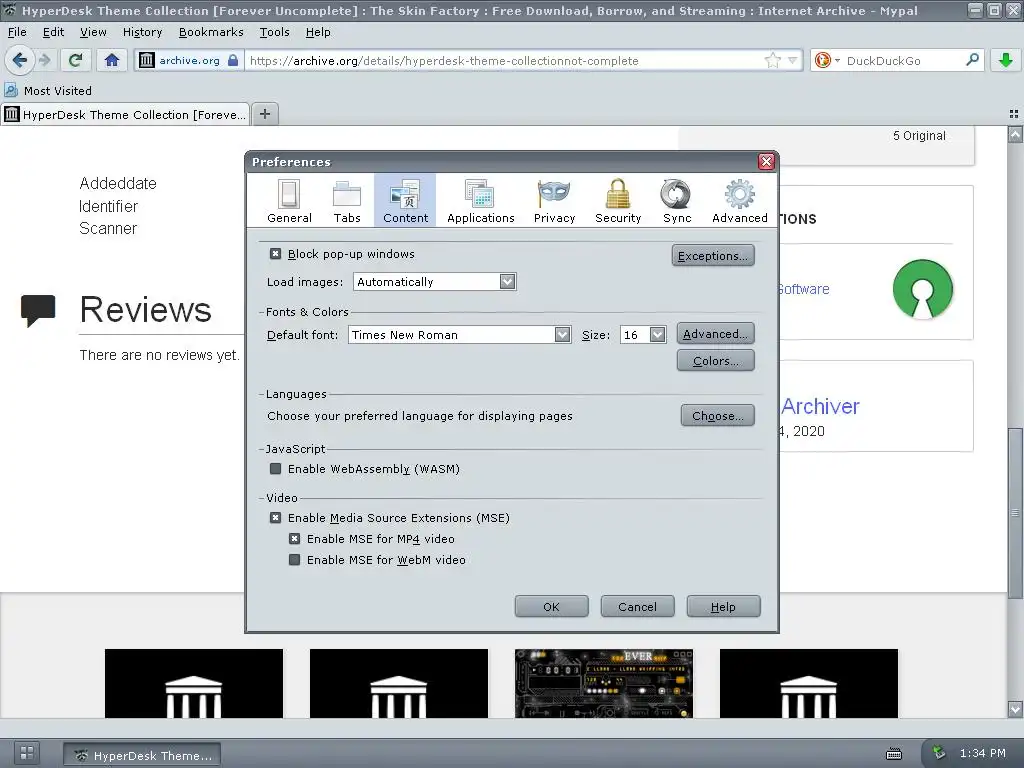The width and height of the screenshot is (1024, 768).
Task: Click the DuckDuckGo search field
Action: [903, 61]
